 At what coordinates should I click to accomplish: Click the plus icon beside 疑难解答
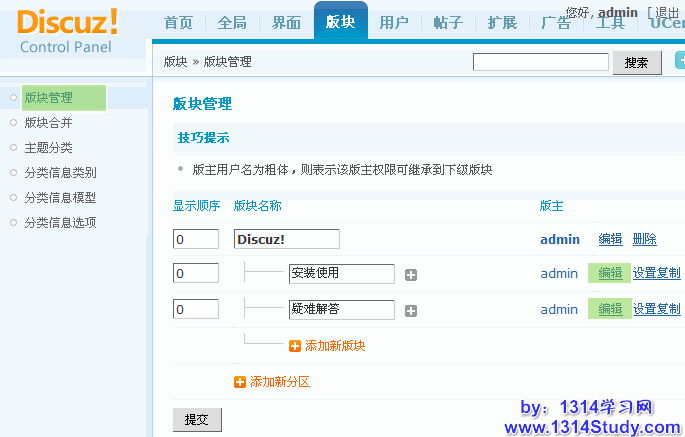(411, 311)
